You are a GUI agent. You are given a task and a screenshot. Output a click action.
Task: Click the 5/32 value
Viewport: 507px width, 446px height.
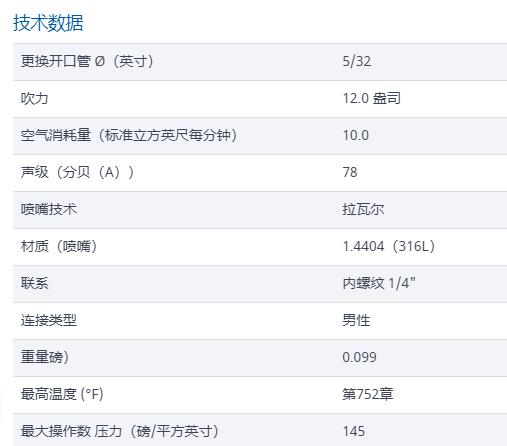point(357,61)
